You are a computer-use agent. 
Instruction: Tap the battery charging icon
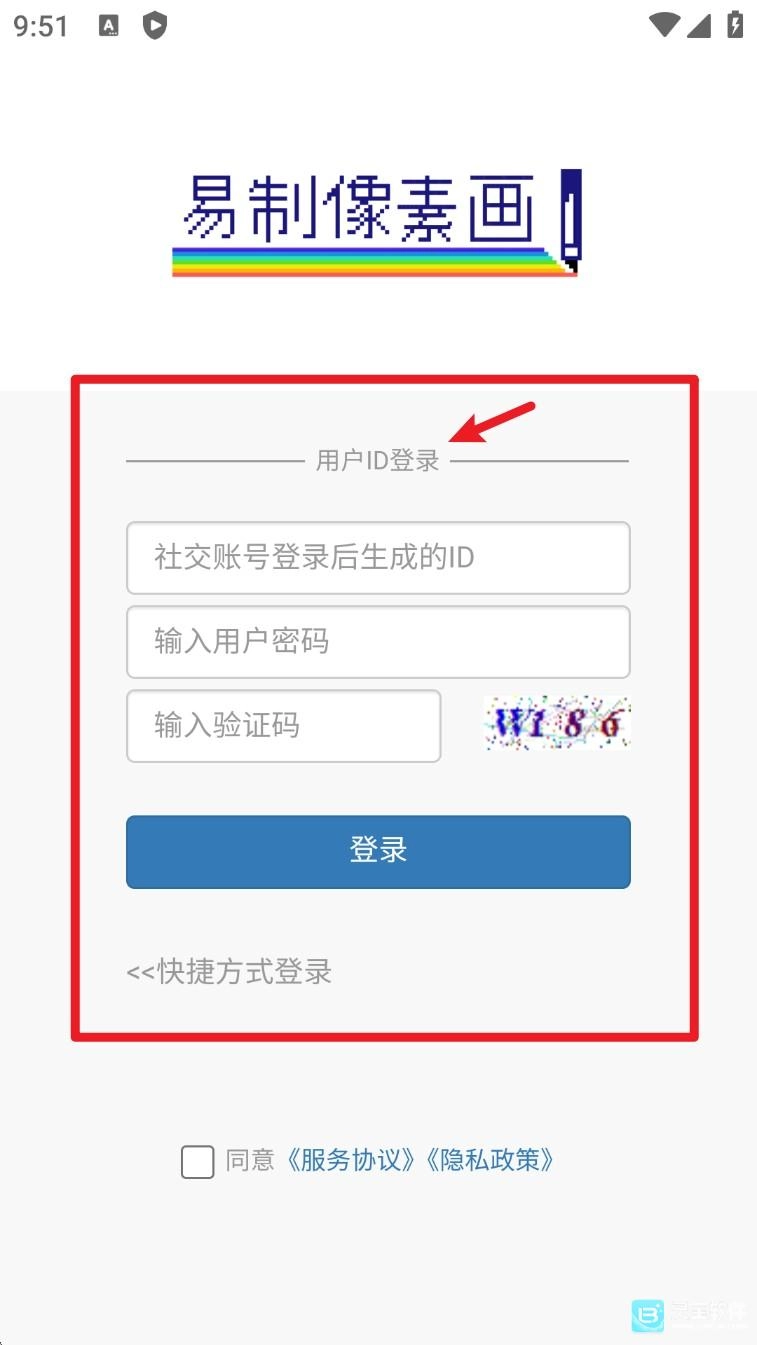(x=735, y=25)
